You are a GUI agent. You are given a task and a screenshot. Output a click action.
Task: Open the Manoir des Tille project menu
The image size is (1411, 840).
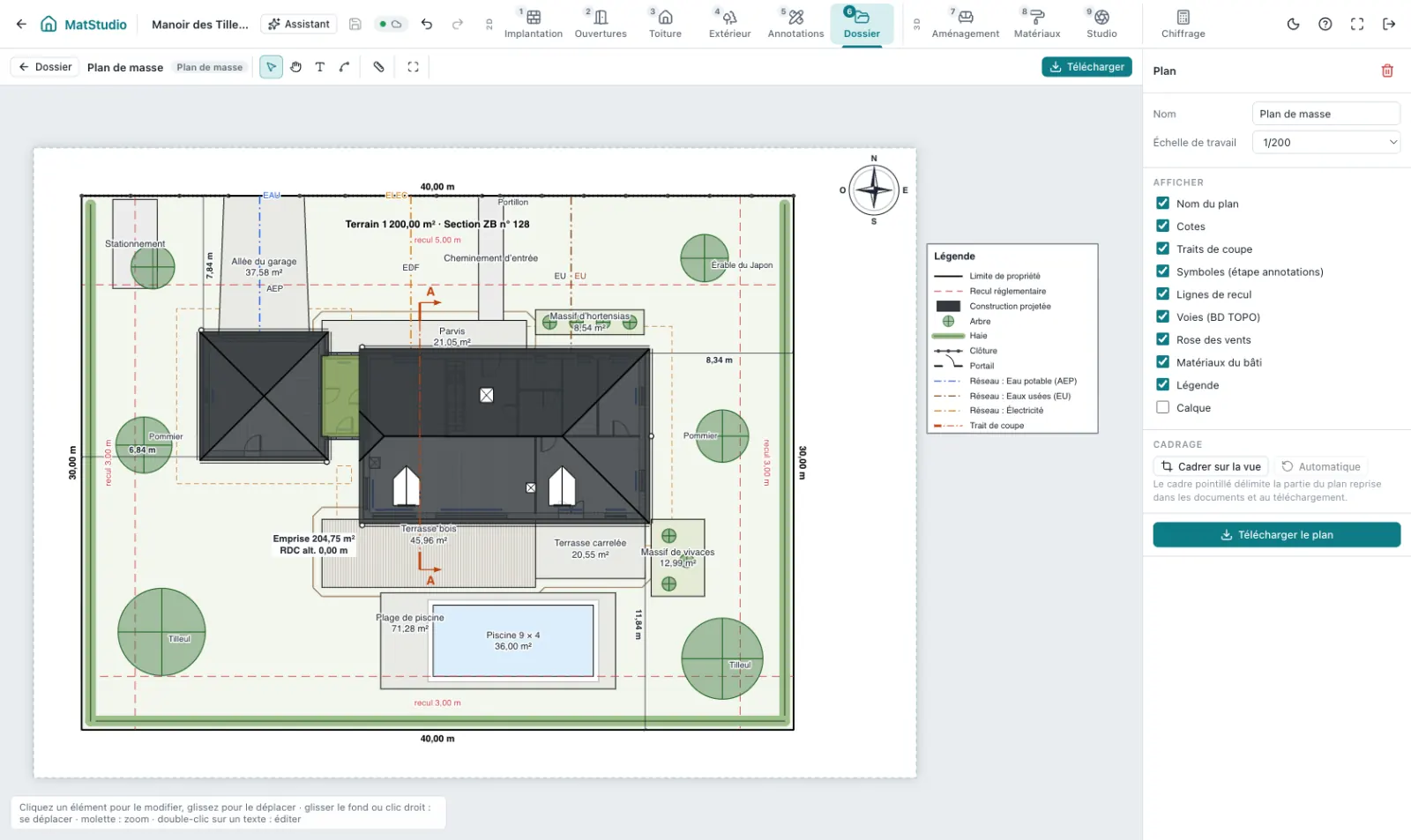[200, 24]
